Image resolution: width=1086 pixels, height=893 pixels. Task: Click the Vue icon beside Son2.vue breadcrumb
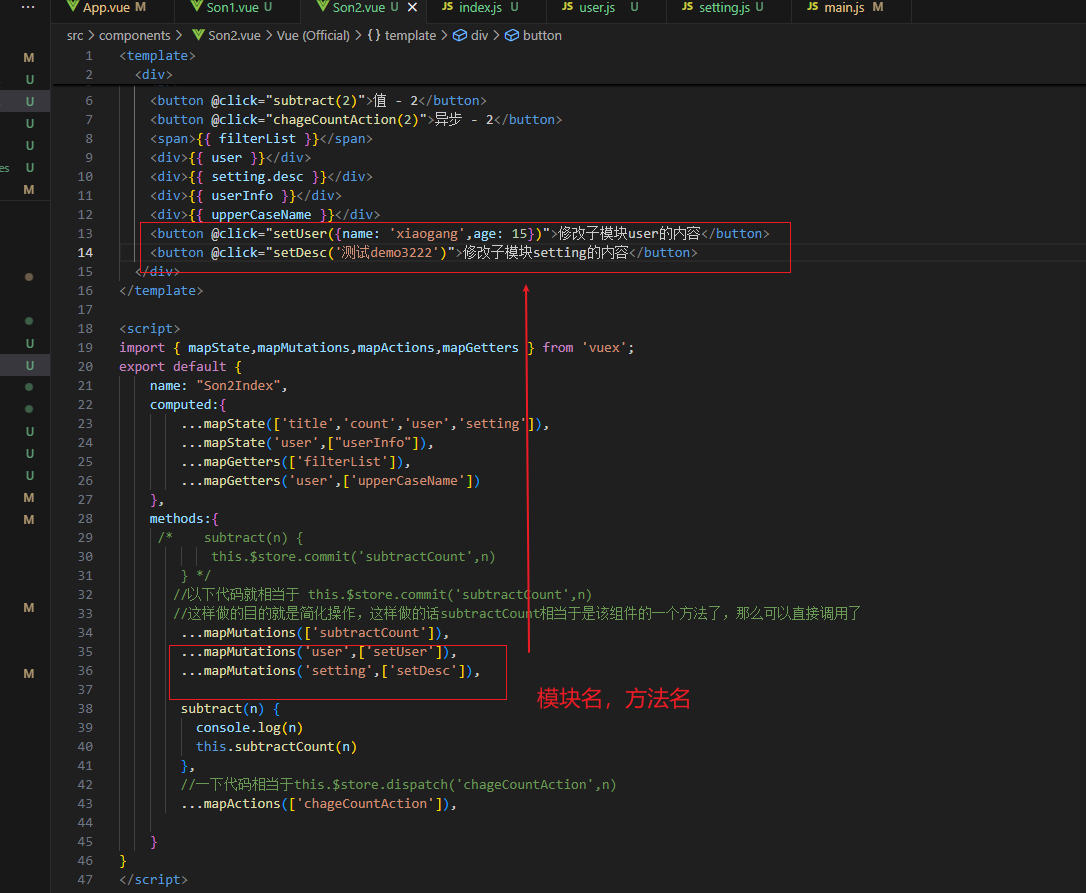[198, 35]
